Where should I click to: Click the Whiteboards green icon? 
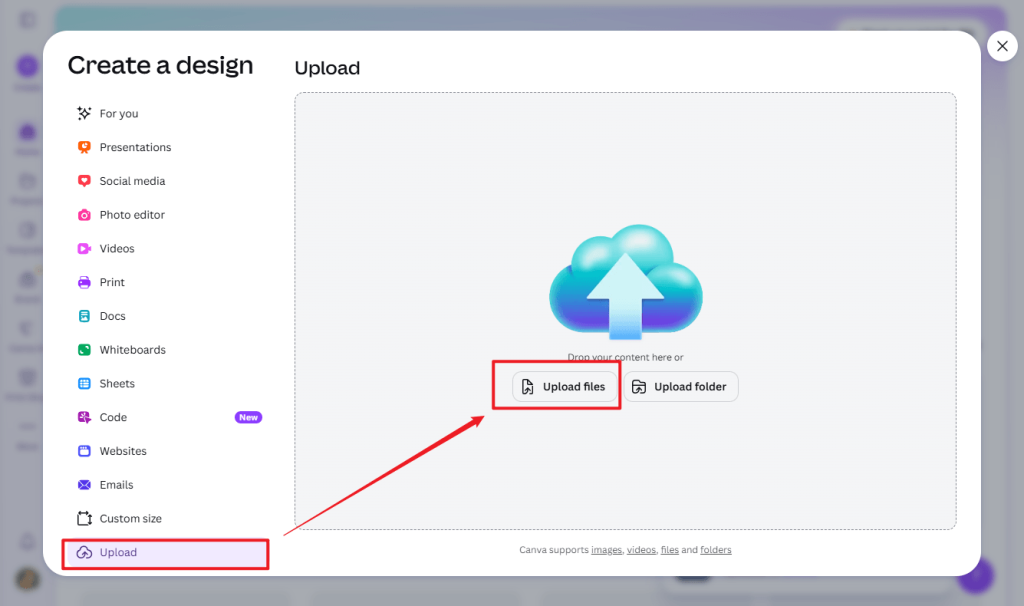click(84, 350)
